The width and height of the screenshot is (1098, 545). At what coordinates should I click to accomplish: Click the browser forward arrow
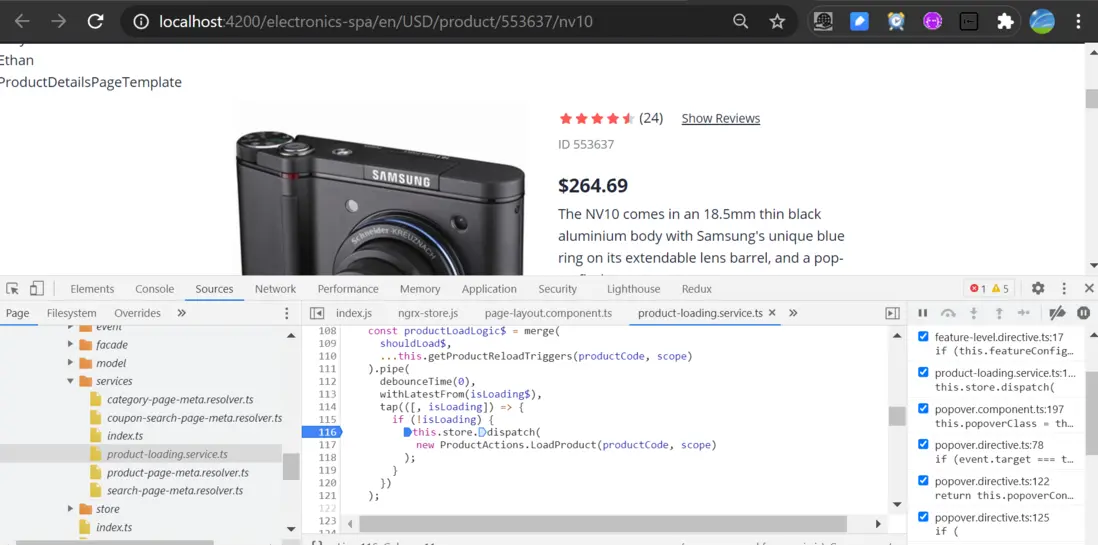coord(59,22)
